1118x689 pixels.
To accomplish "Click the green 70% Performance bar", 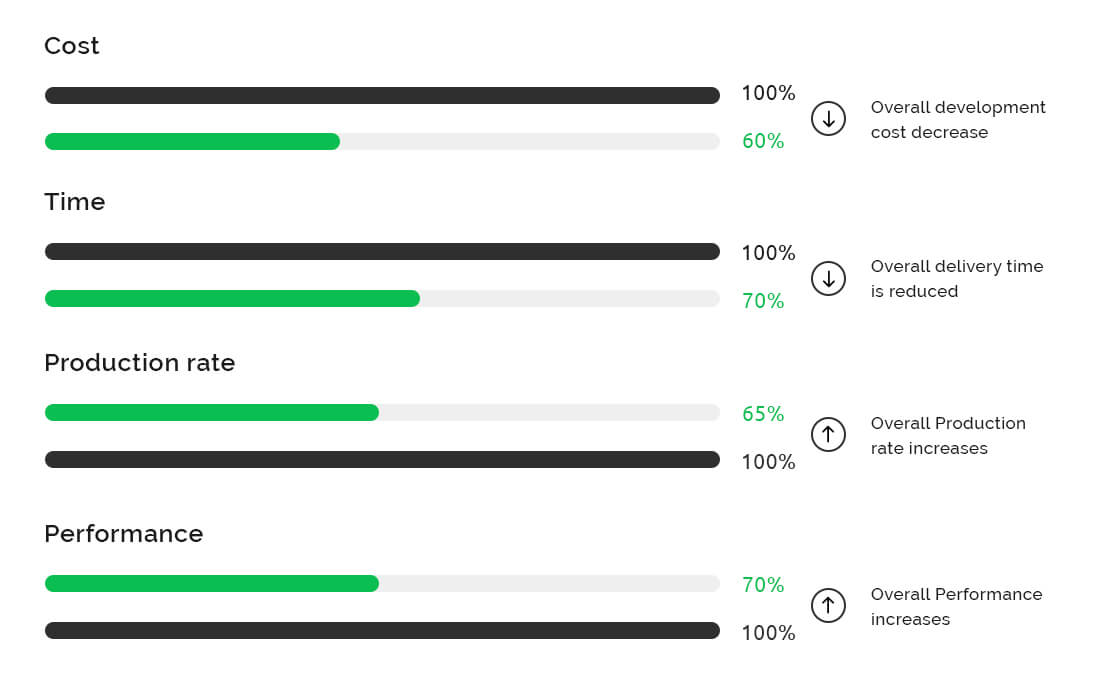I will click(212, 584).
